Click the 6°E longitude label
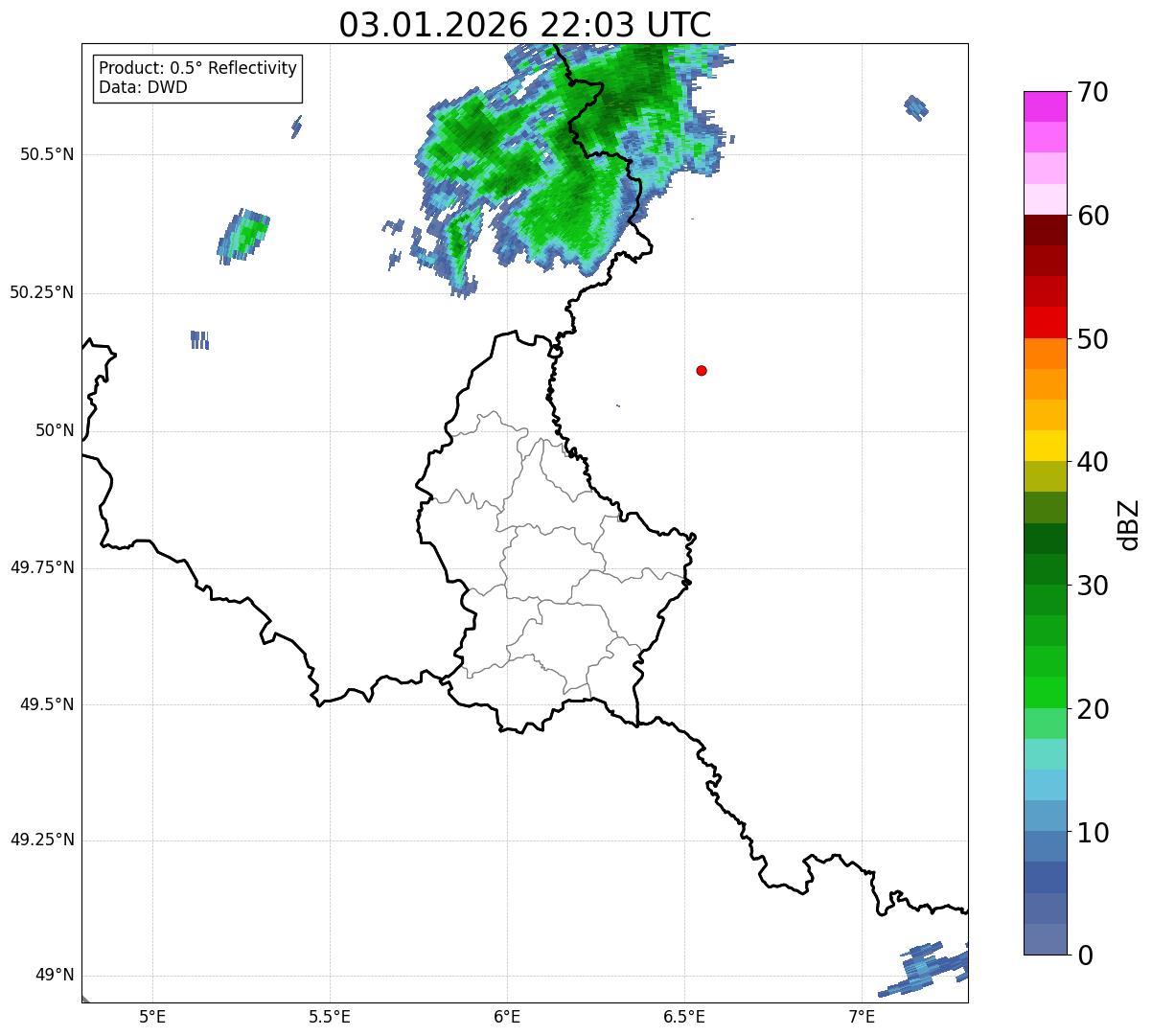The width and height of the screenshot is (1152, 1036). (507, 1016)
